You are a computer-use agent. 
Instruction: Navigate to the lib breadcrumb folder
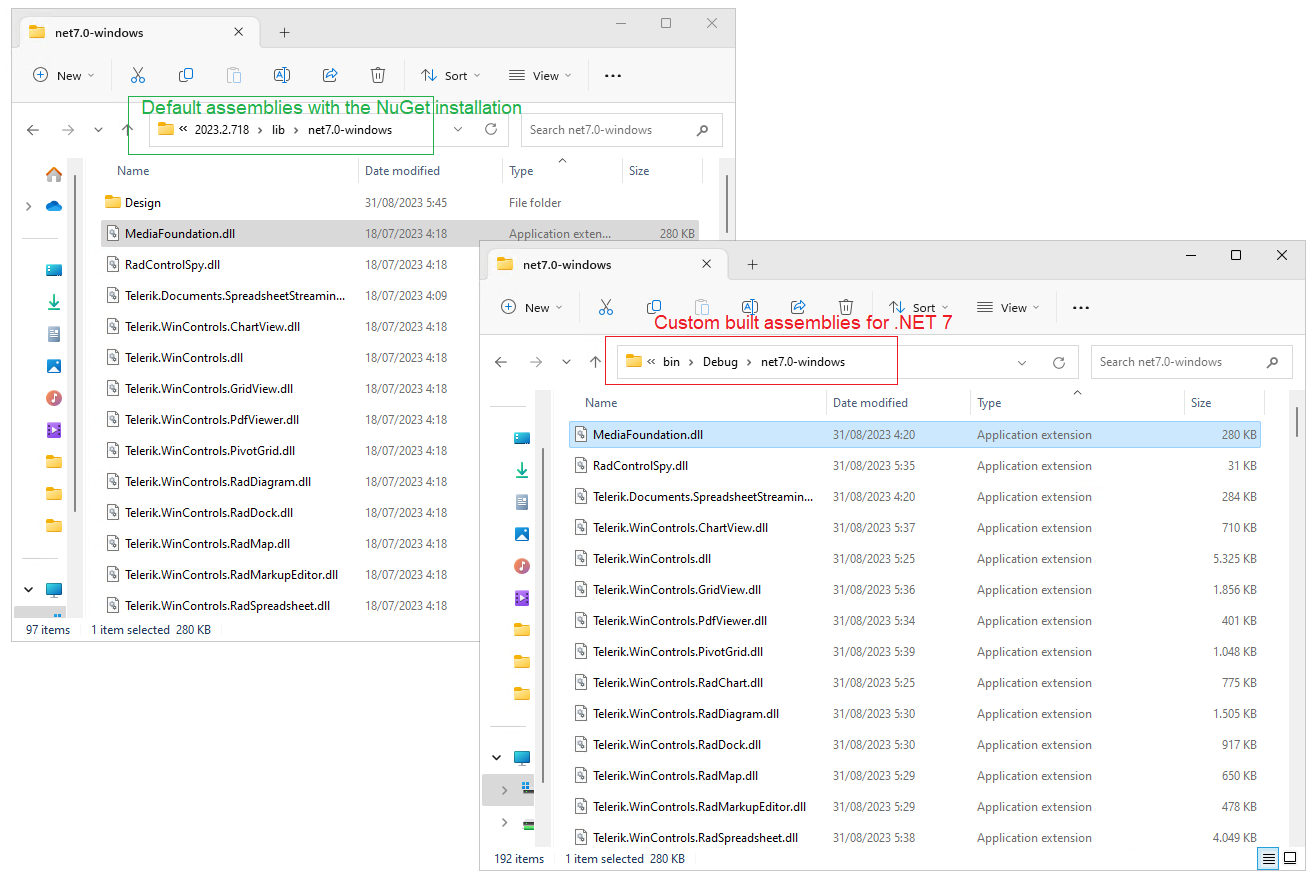(x=279, y=130)
